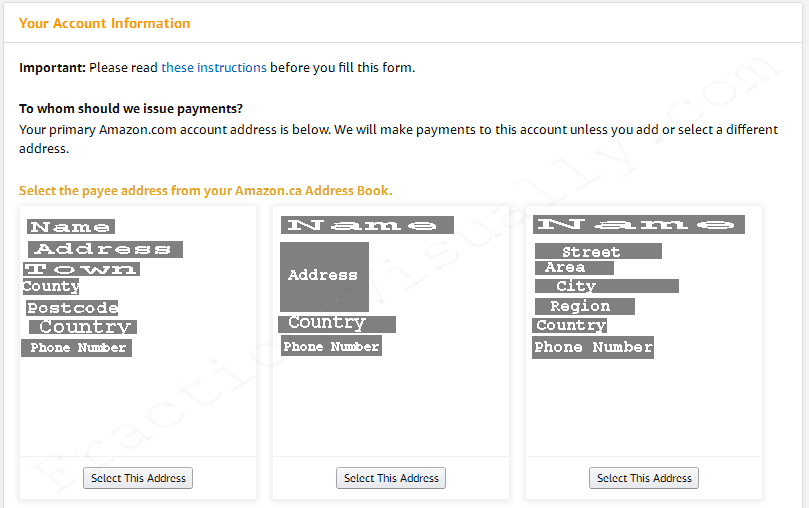This screenshot has width=809, height=508.
Task: Click the large Address block in middle card
Action: click(325, 276)
